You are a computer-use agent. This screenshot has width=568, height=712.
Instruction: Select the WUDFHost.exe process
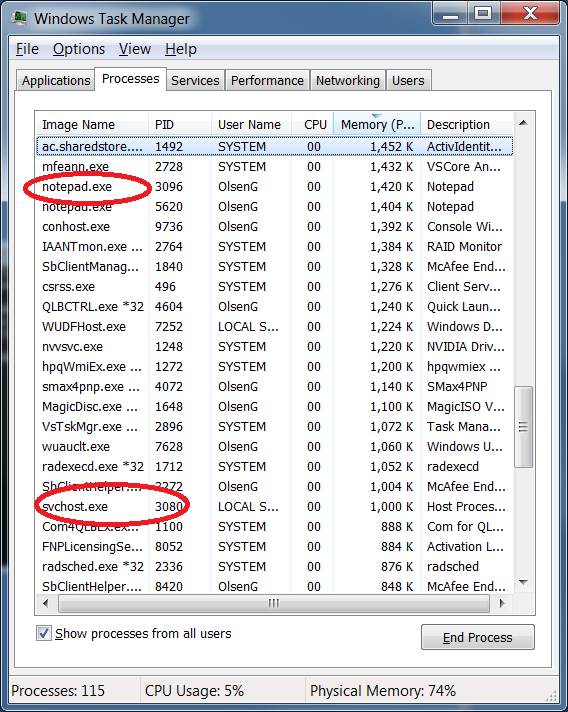[x=275, y=326]
